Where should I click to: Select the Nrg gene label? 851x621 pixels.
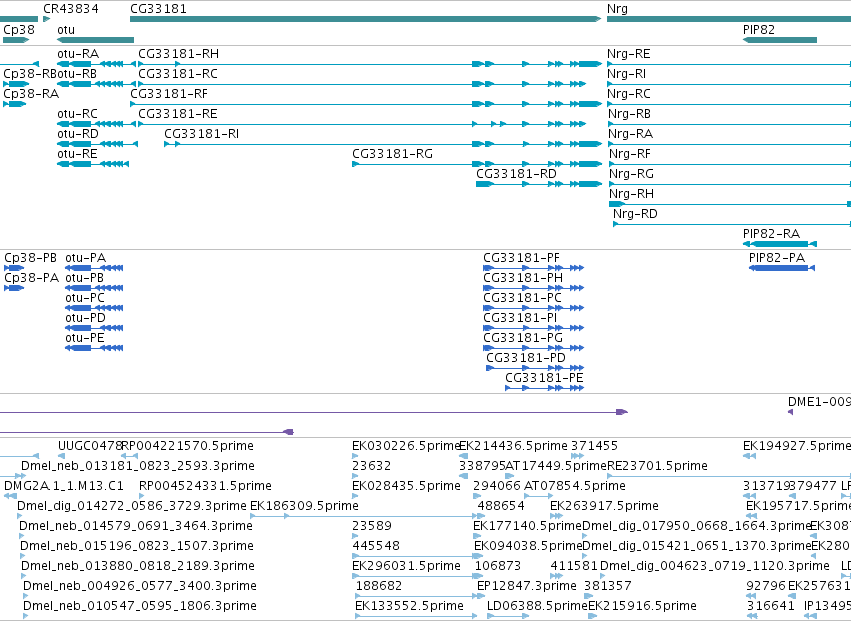click(617, 9)
